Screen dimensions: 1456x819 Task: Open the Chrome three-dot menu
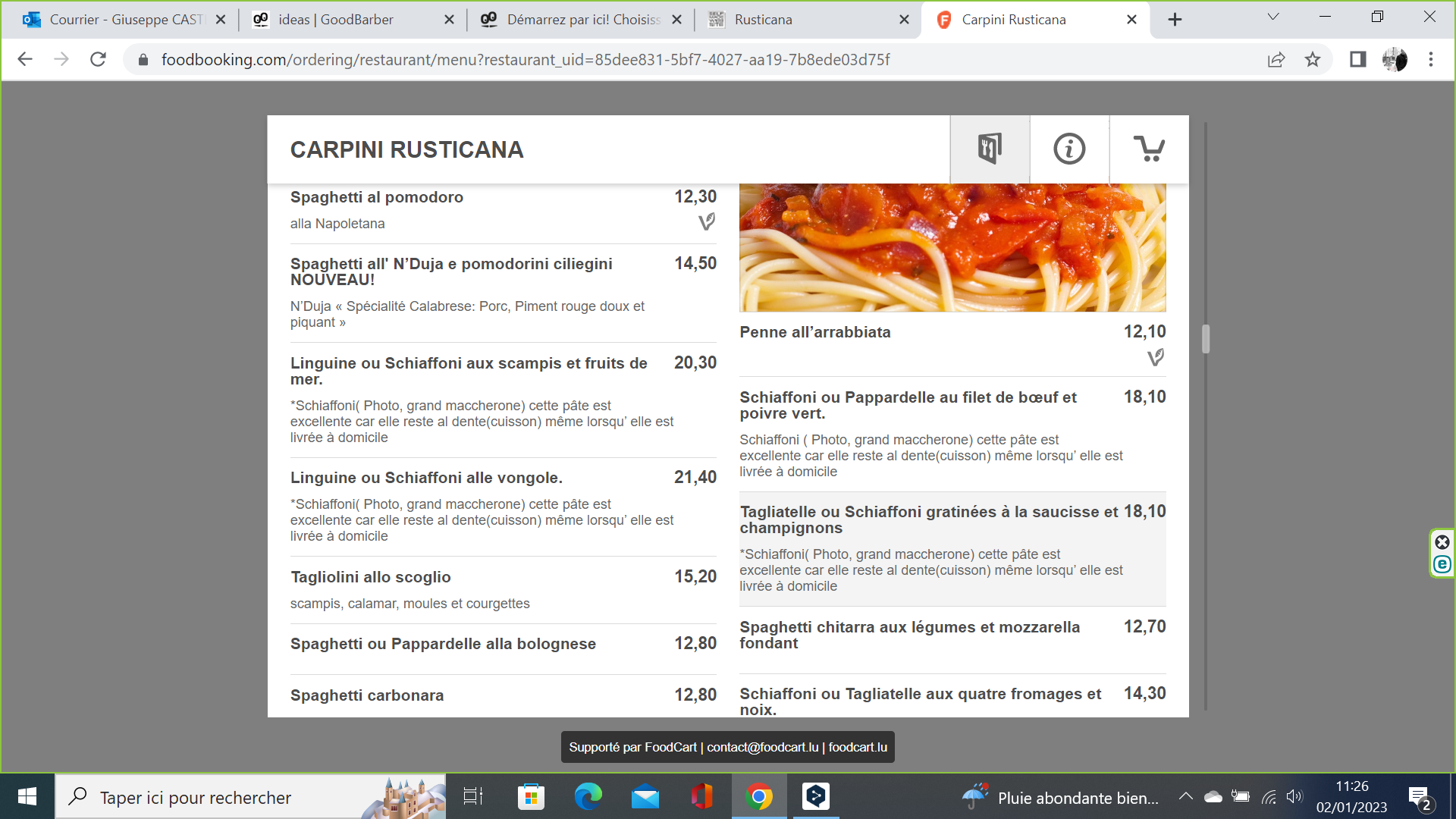pos(1431,59)
